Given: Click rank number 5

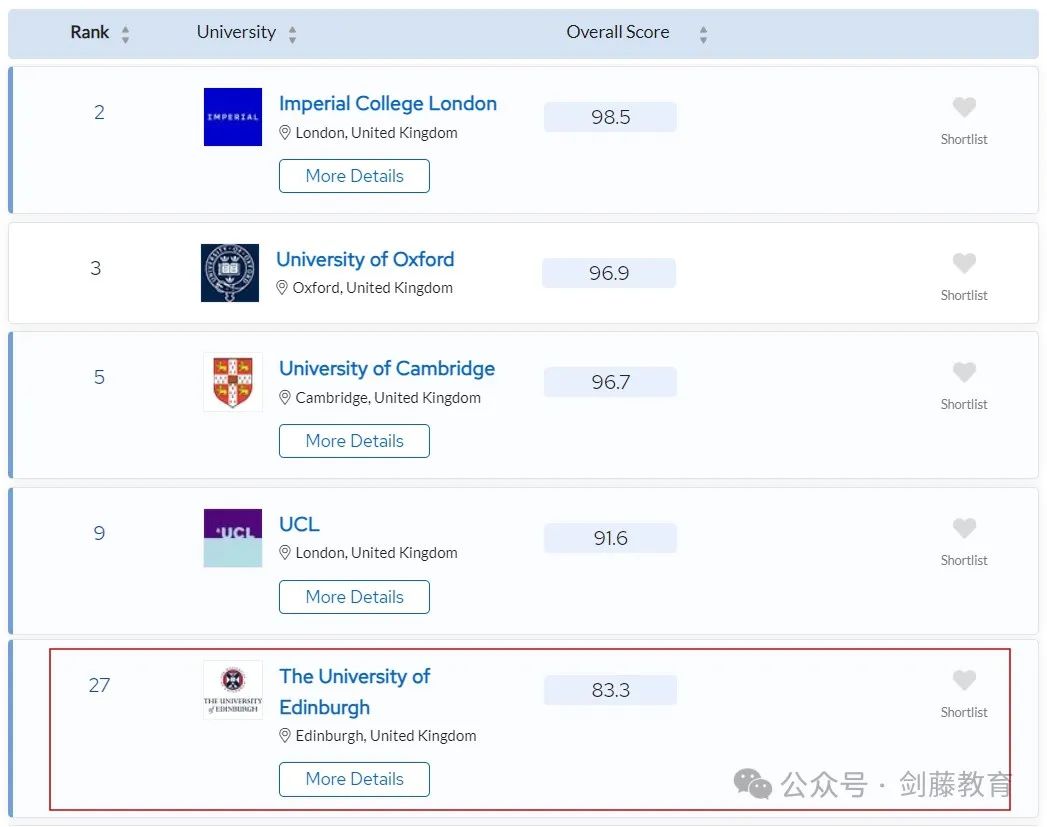Looking at the screenshot, I should (99, 377).
